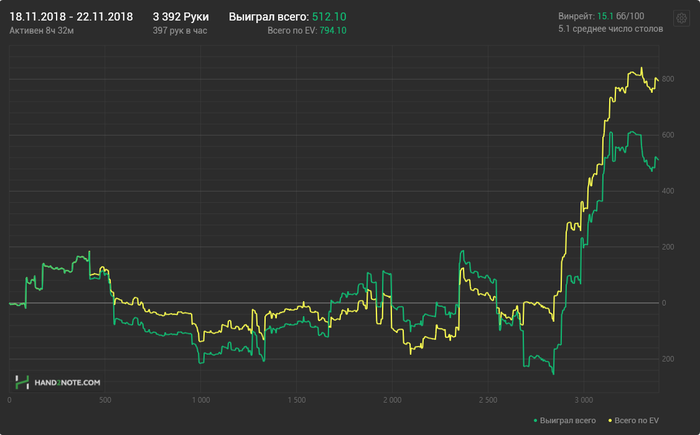This screenshot has height=435, width=700.
Task: Click the Винрейт 15.1 бб/100 stat
Action: (601, 16)
